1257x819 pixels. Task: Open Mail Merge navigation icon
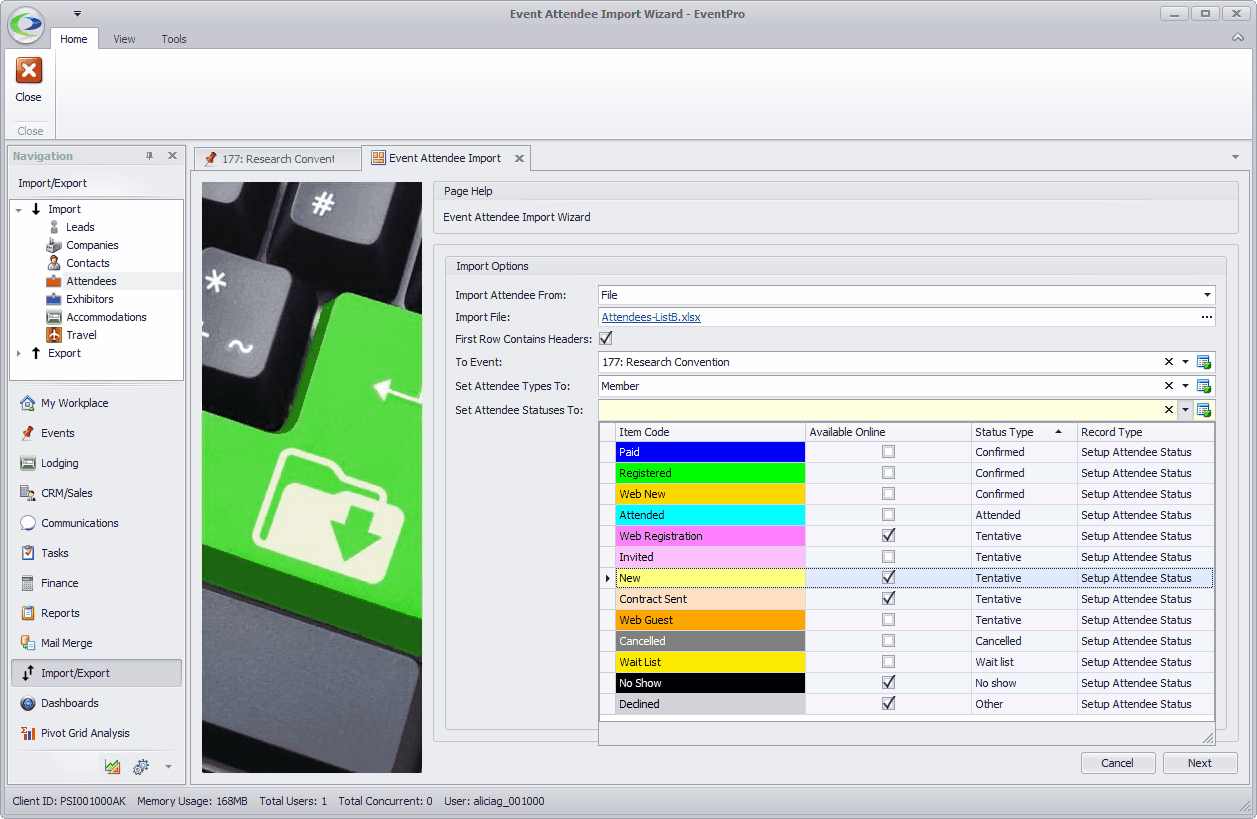(28, 643)
